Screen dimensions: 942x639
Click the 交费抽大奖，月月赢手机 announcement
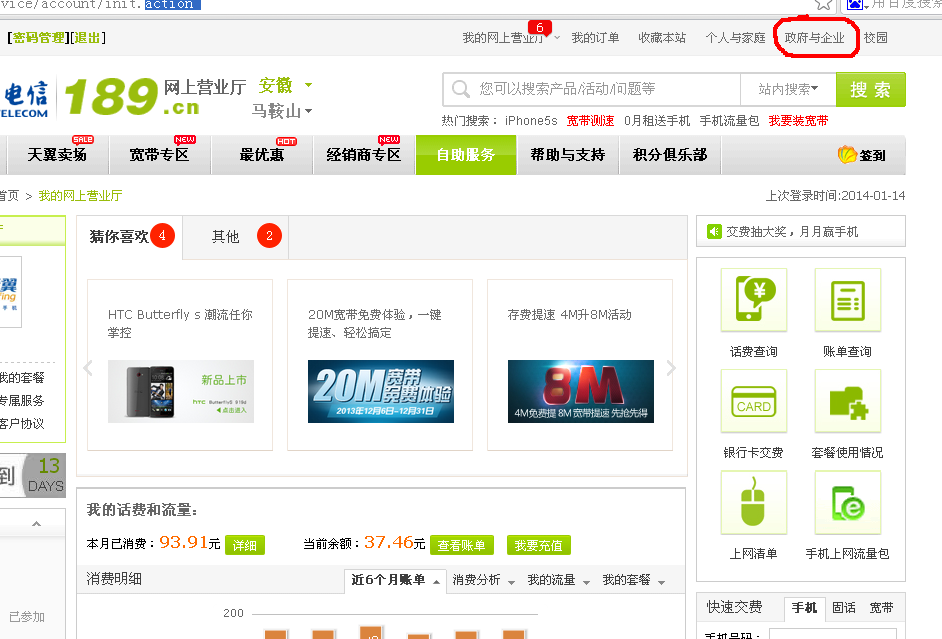point(792,232)
